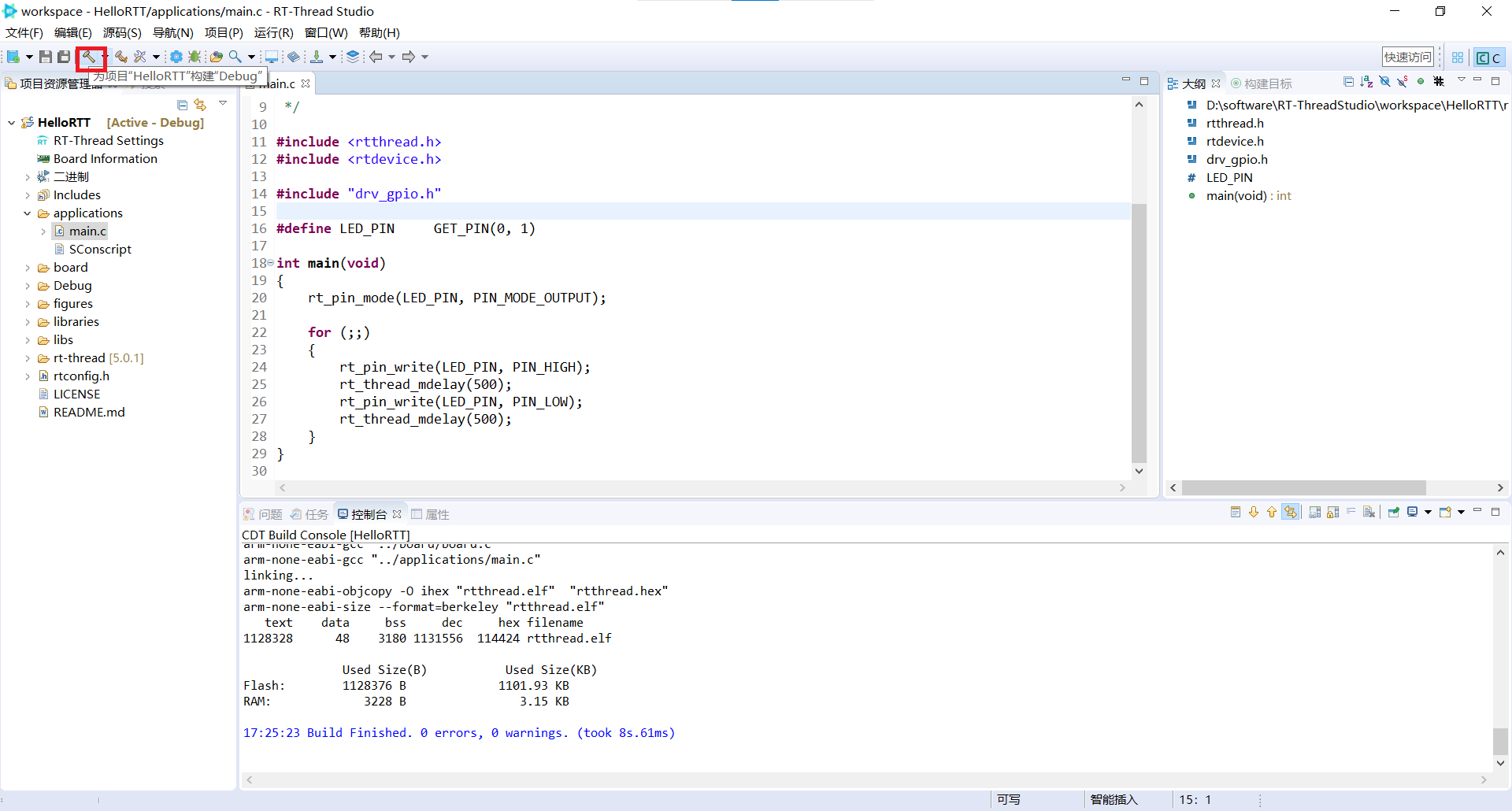Image resolution: width=1512 pixels, height=811 pixels.
Task: Close the main.c editor tab
Action: click(306, 83)
